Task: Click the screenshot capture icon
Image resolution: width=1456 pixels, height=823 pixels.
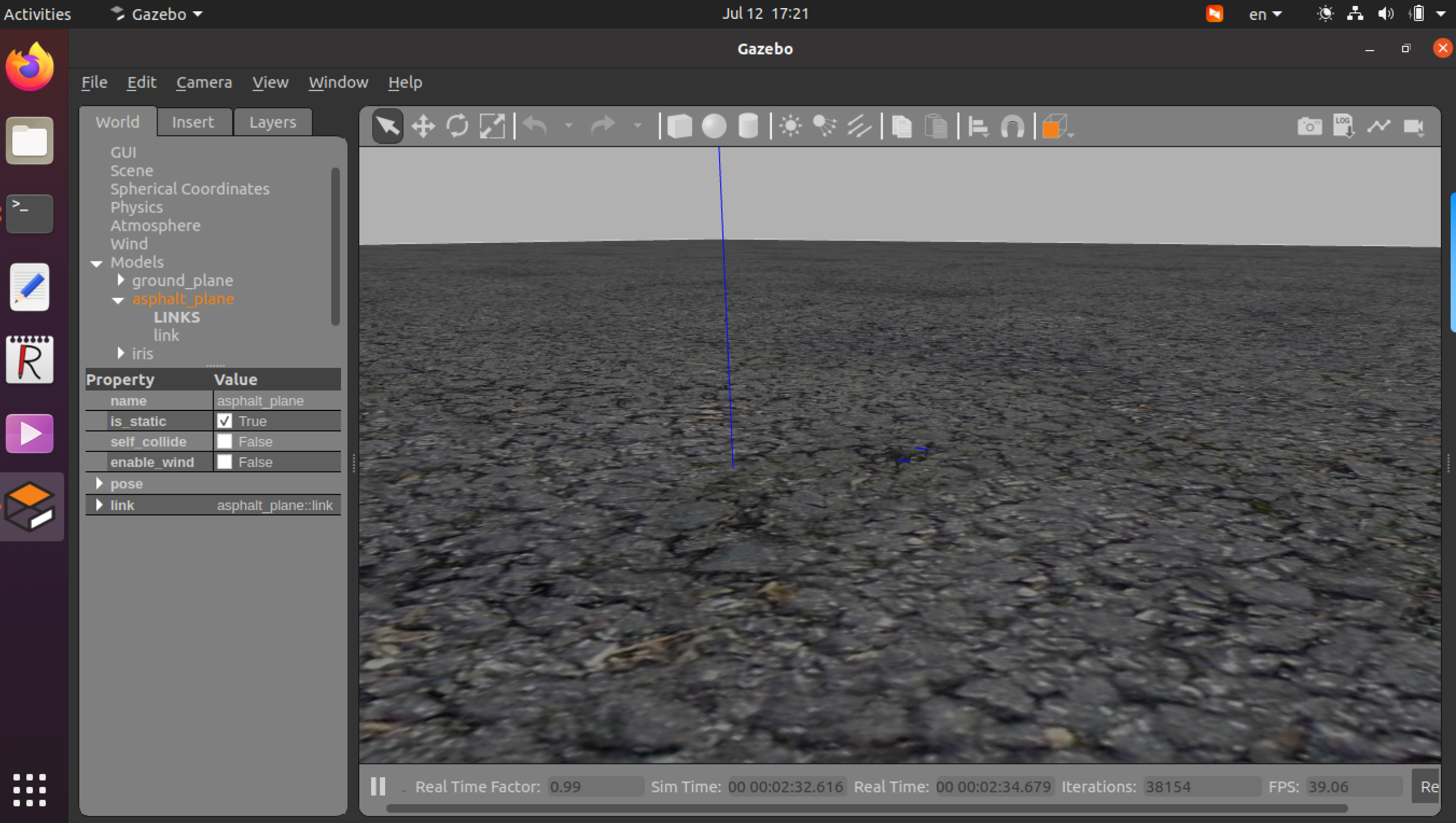Action: pyautogui.click(x=1307, y=125)
